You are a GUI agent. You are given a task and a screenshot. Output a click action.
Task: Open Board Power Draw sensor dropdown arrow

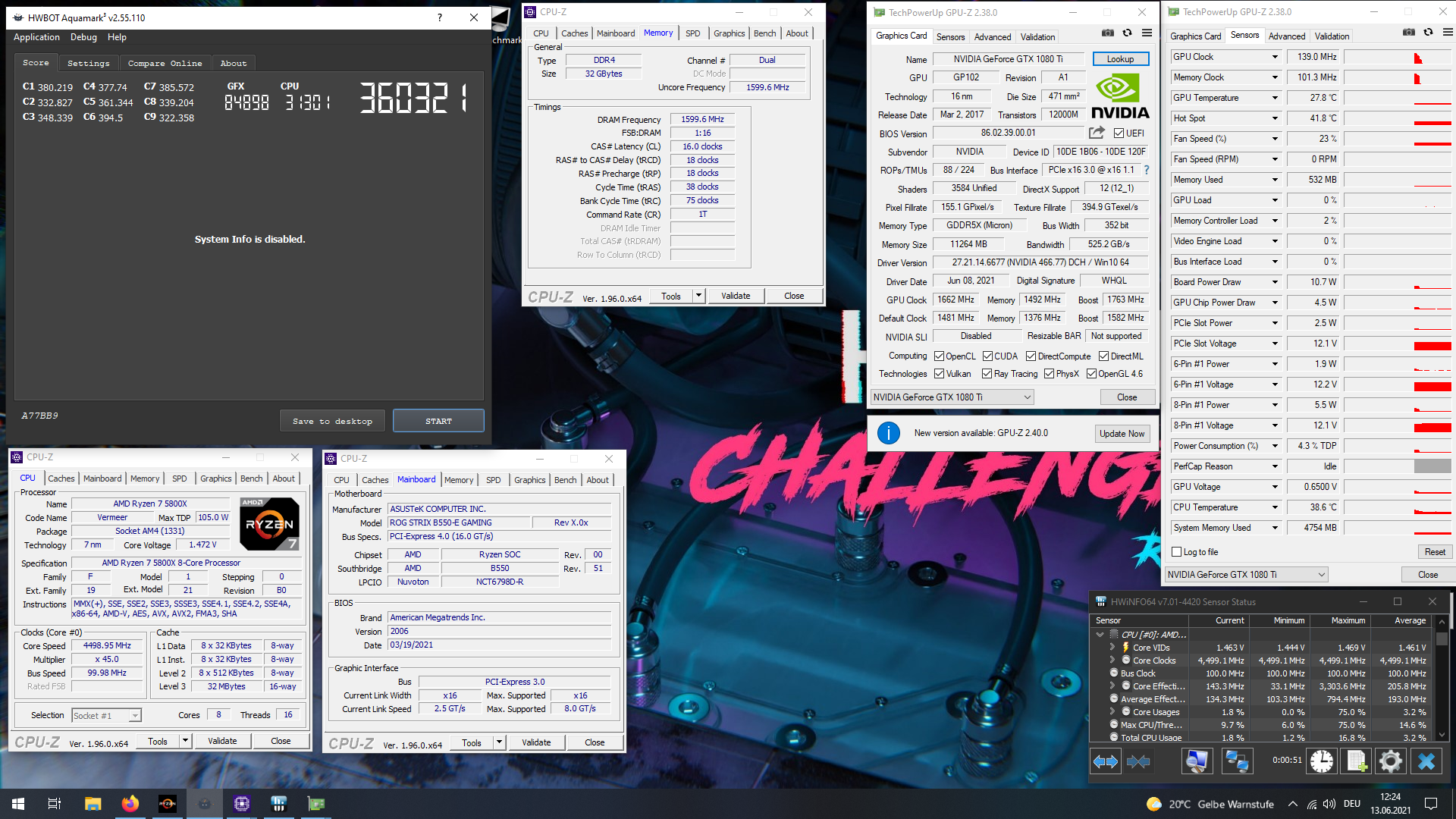coord(1275,282)
